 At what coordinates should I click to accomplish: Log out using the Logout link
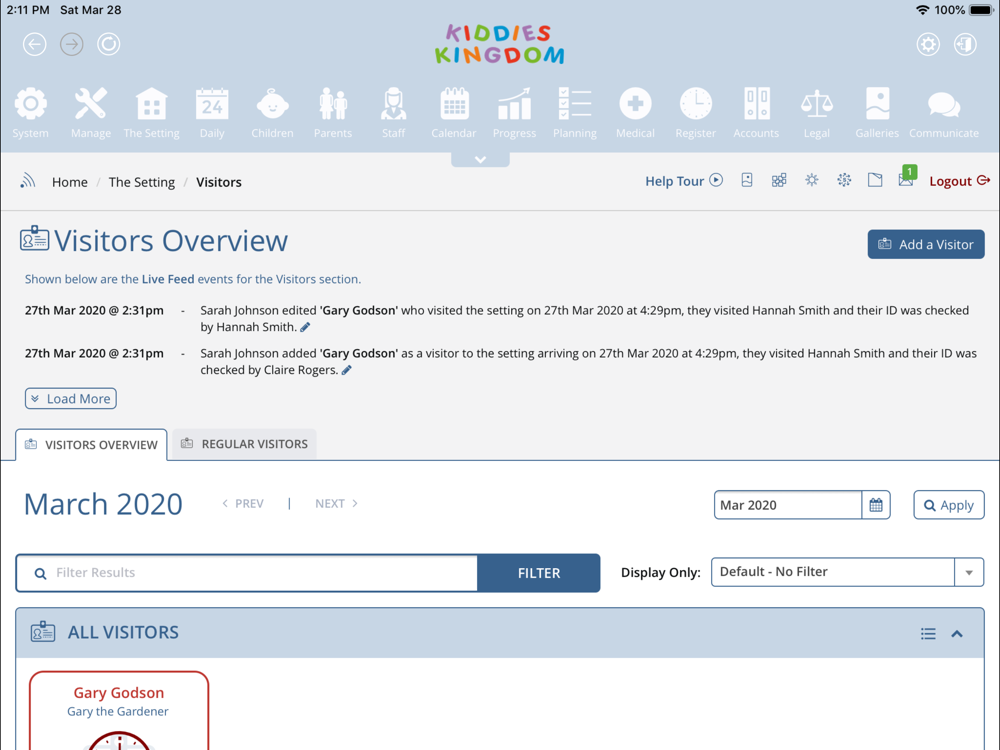[959, 181]
